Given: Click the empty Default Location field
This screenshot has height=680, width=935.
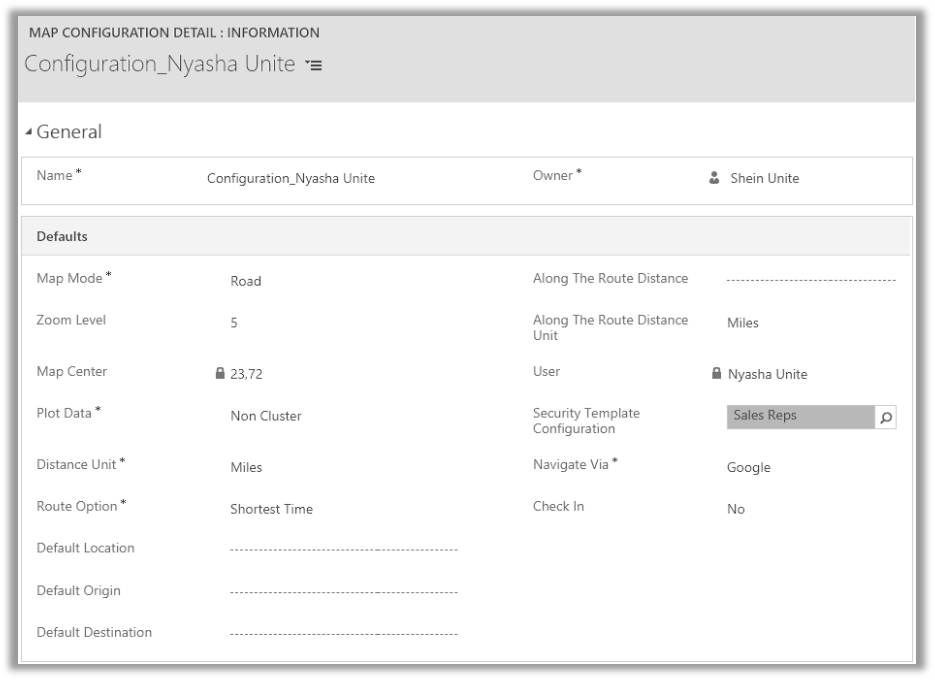Looking at the screenshot, I should [343, 550].
